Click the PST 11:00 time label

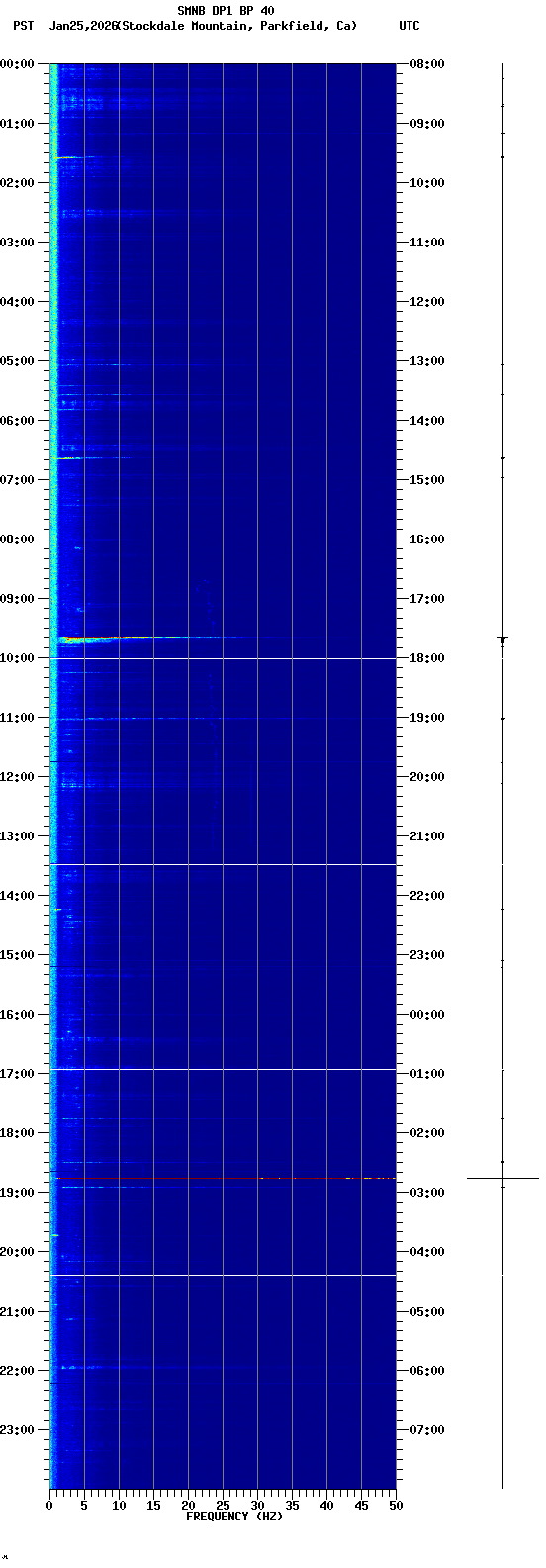click(18, 718)
